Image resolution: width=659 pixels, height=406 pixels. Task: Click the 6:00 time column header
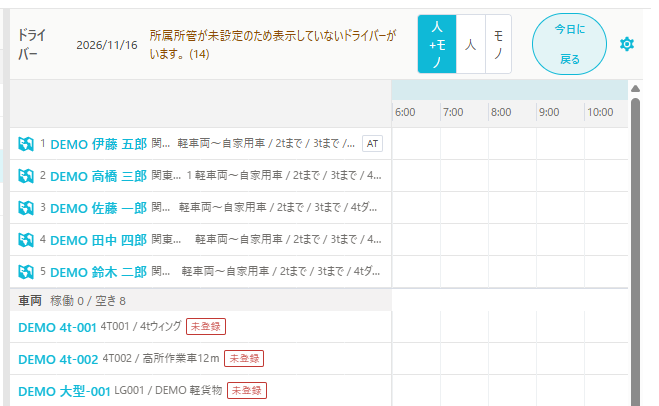pos(405,112)
